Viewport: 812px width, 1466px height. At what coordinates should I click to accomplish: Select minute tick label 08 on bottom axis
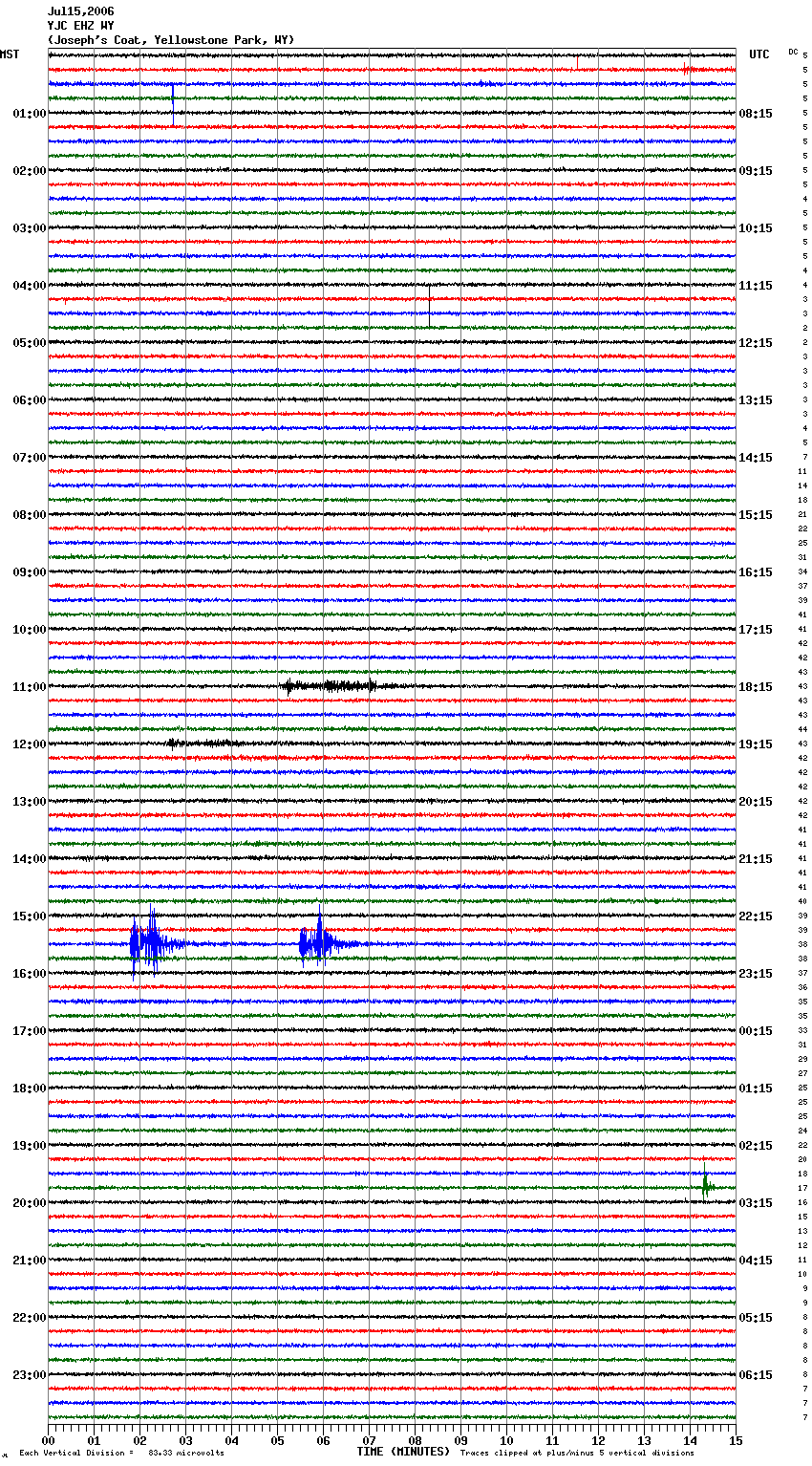click(x=416, y=1440)
